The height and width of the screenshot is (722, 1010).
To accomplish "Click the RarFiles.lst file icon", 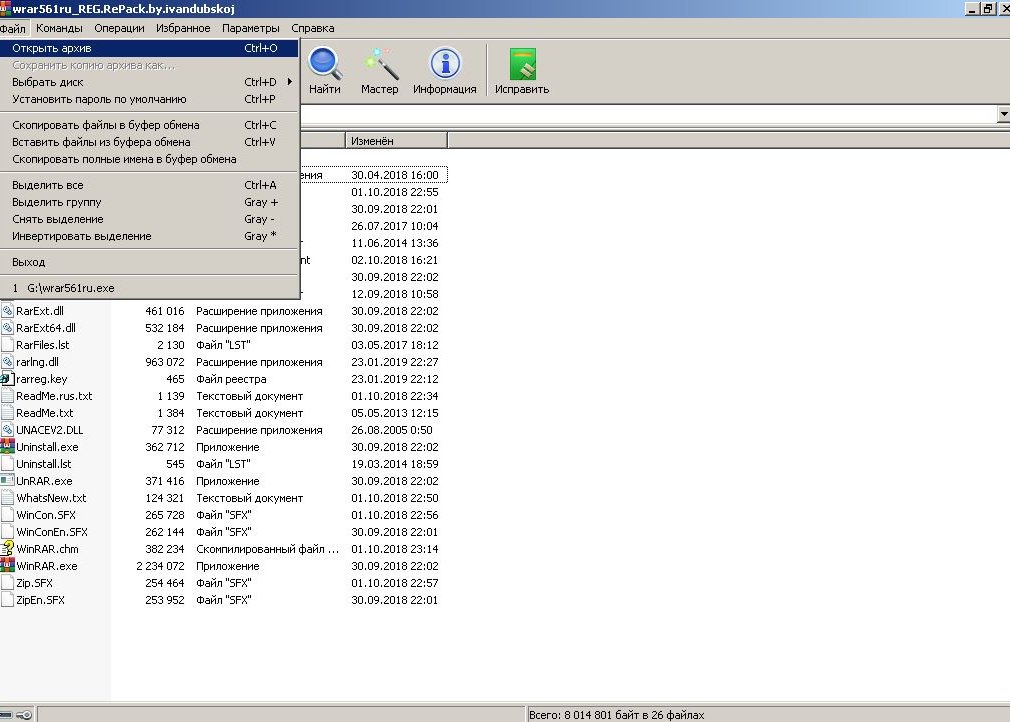I will [x=7, y=345].
